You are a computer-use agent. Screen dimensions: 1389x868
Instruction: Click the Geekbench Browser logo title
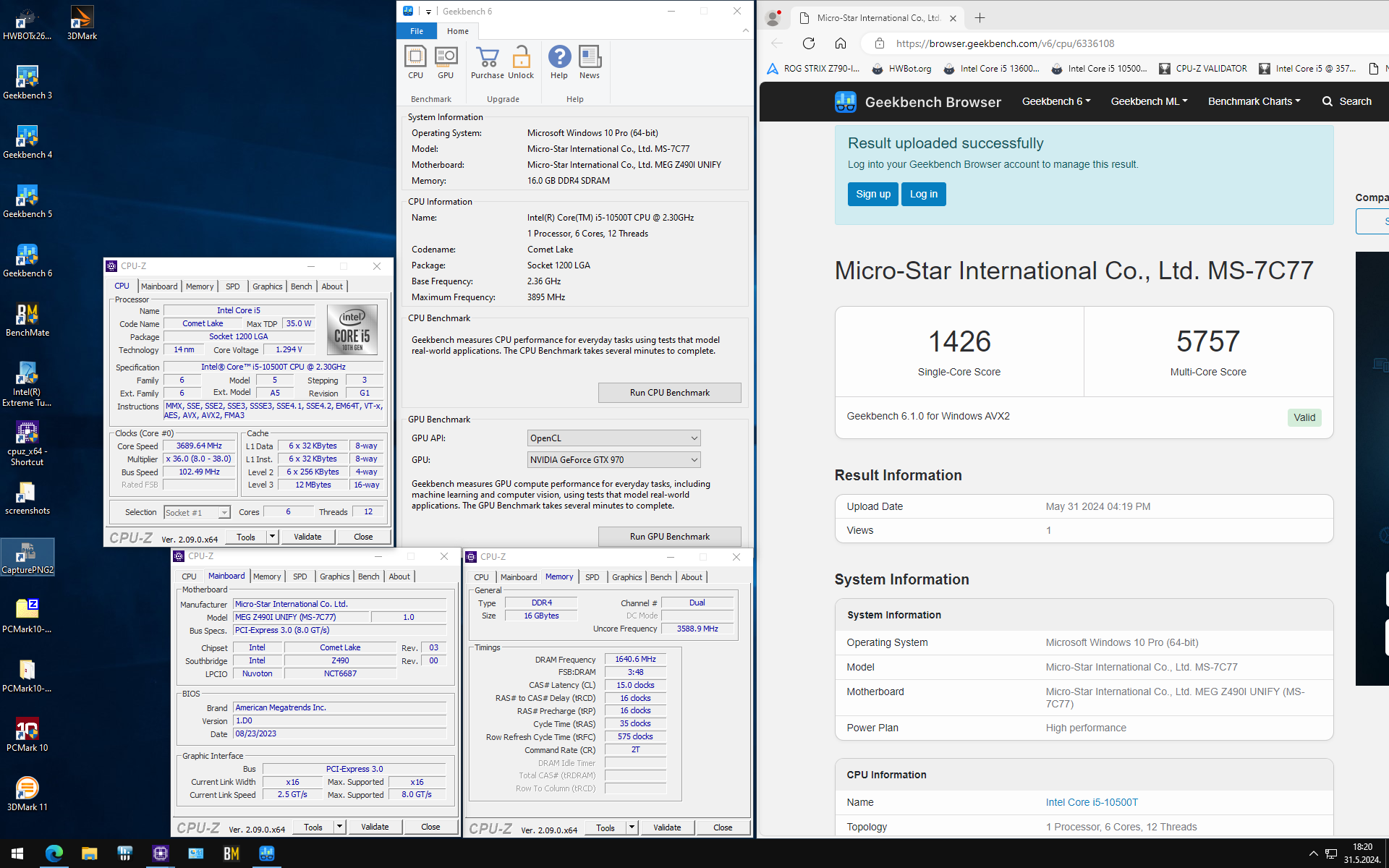coord(918,102)
